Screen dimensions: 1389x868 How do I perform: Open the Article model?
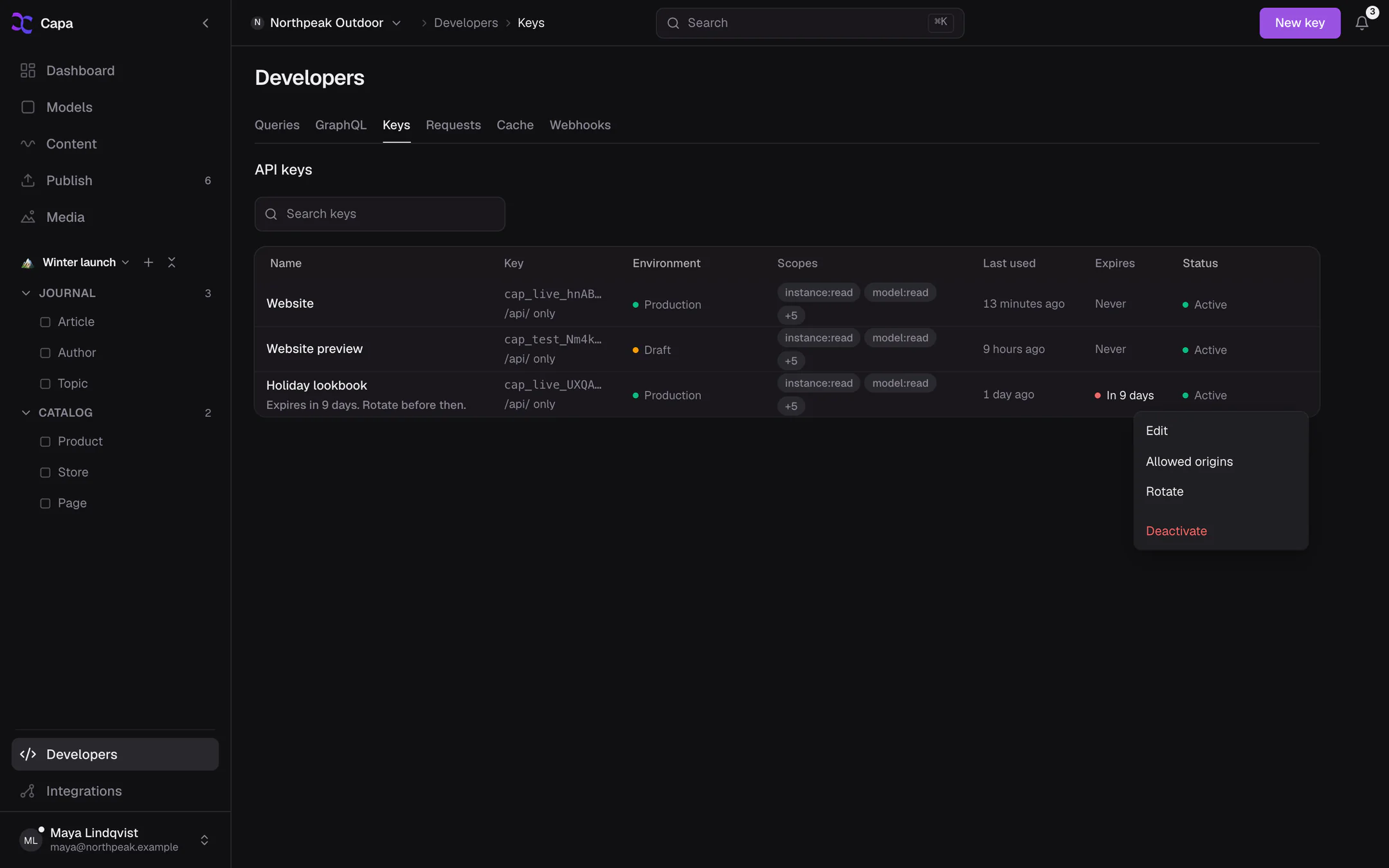pos(76,322)
